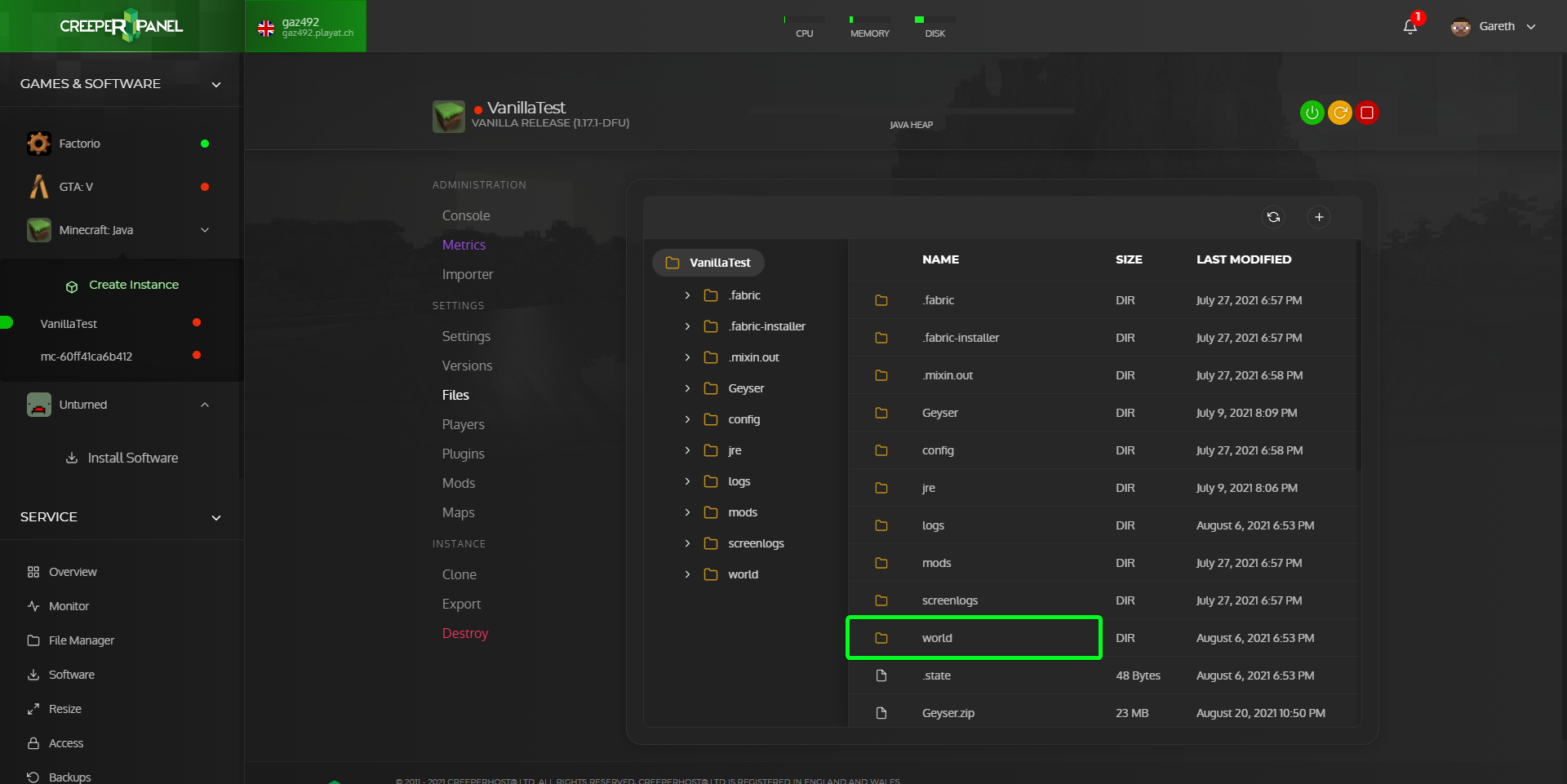Viewport: 1567px width, 784px height.
Task: Click the orange restart server button
Action: tap(1339, 113)
